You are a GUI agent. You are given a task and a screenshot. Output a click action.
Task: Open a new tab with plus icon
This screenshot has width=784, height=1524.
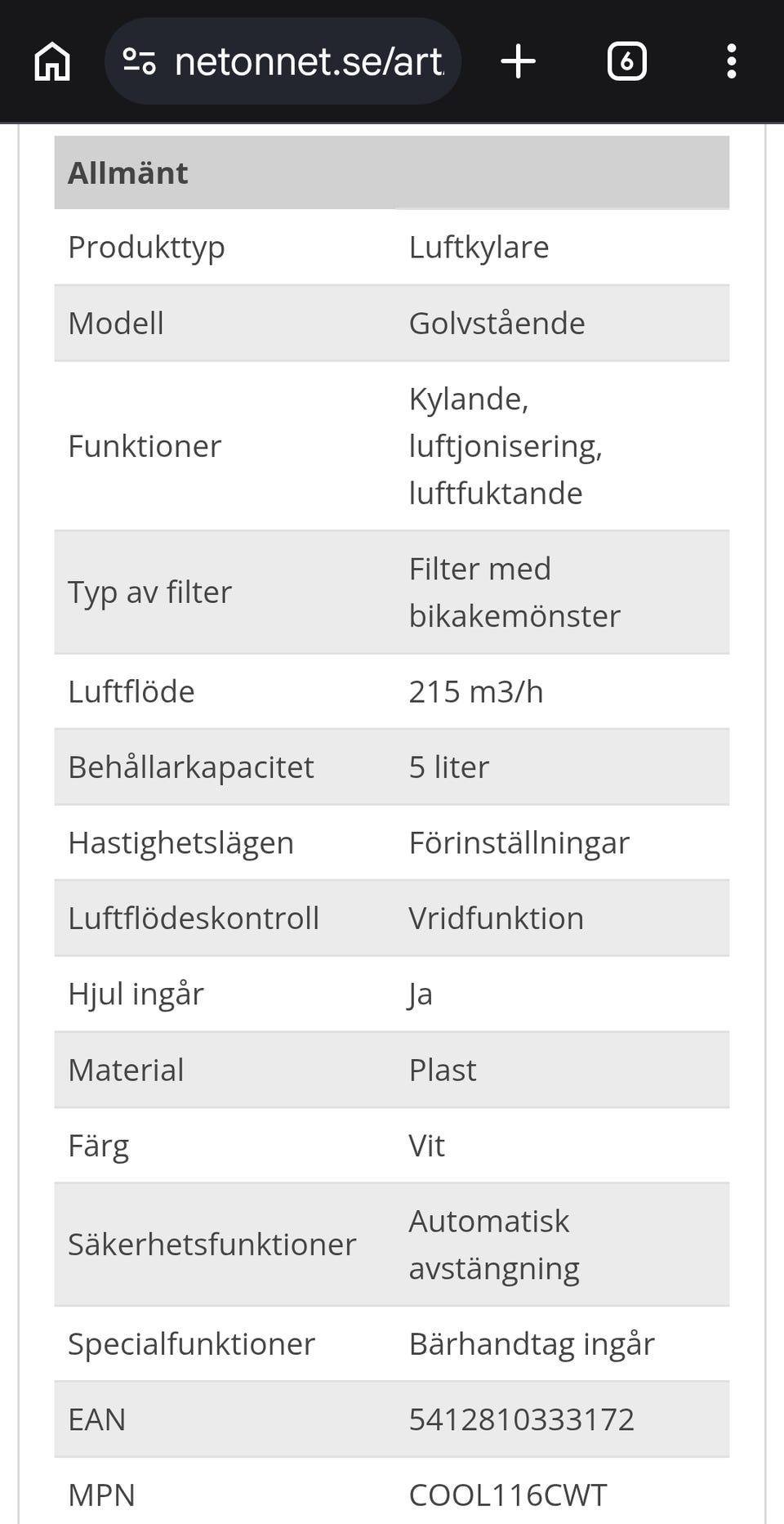point(518,61)
